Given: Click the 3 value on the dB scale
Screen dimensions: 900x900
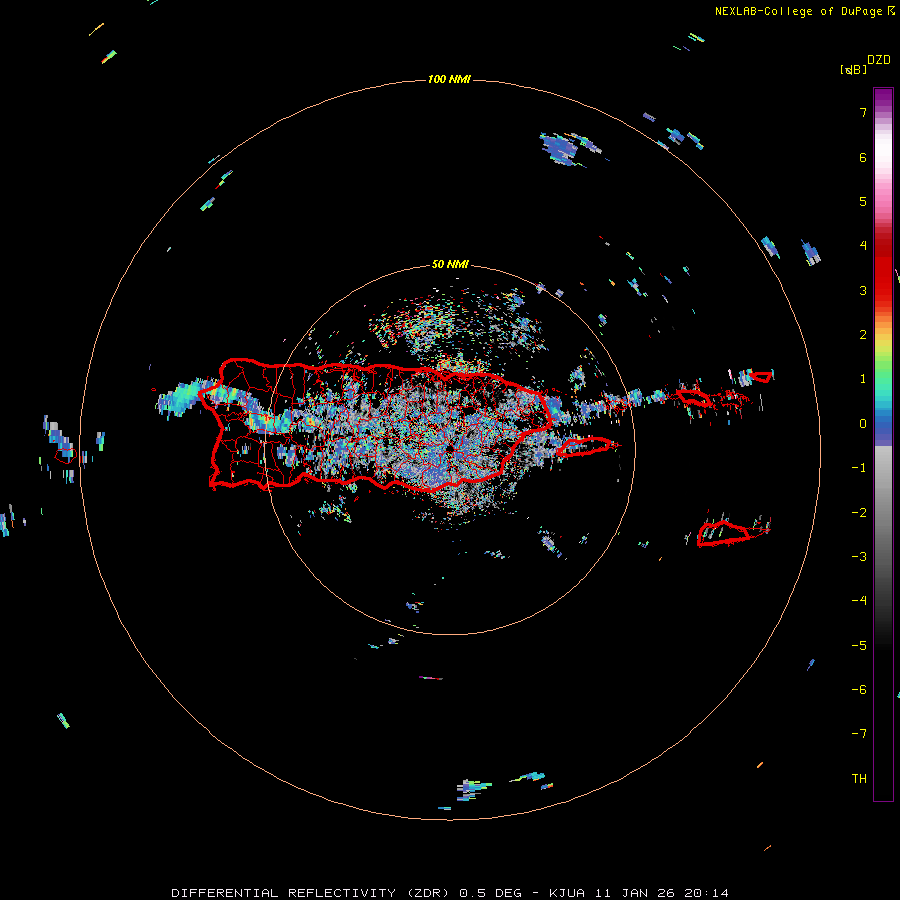Looking at the screenshot, I should click(863, 290).
